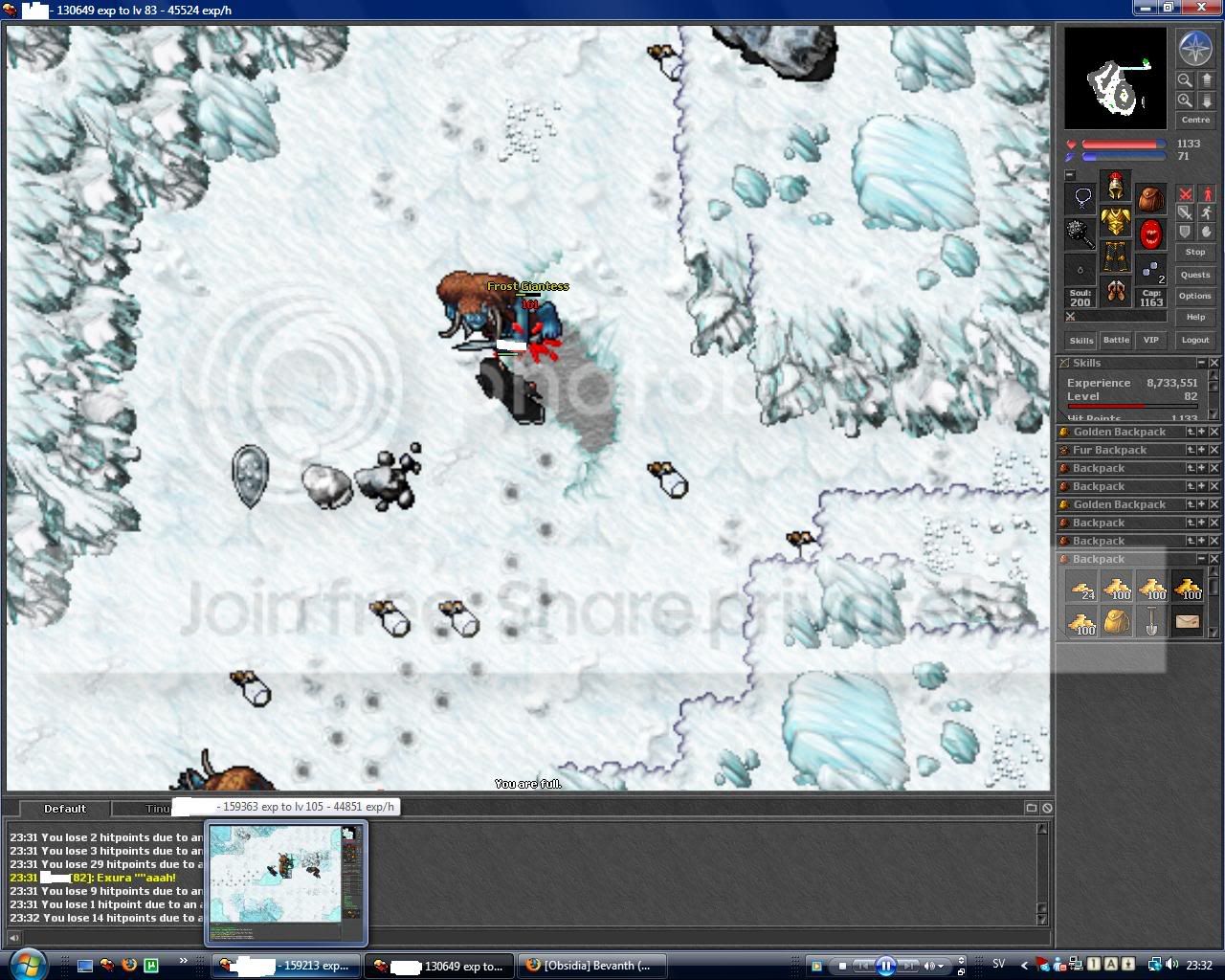The width and height of the screenshot is (1225, 980).
Task: Click the speaker icon in chat input bar
Action: (14, 938)
